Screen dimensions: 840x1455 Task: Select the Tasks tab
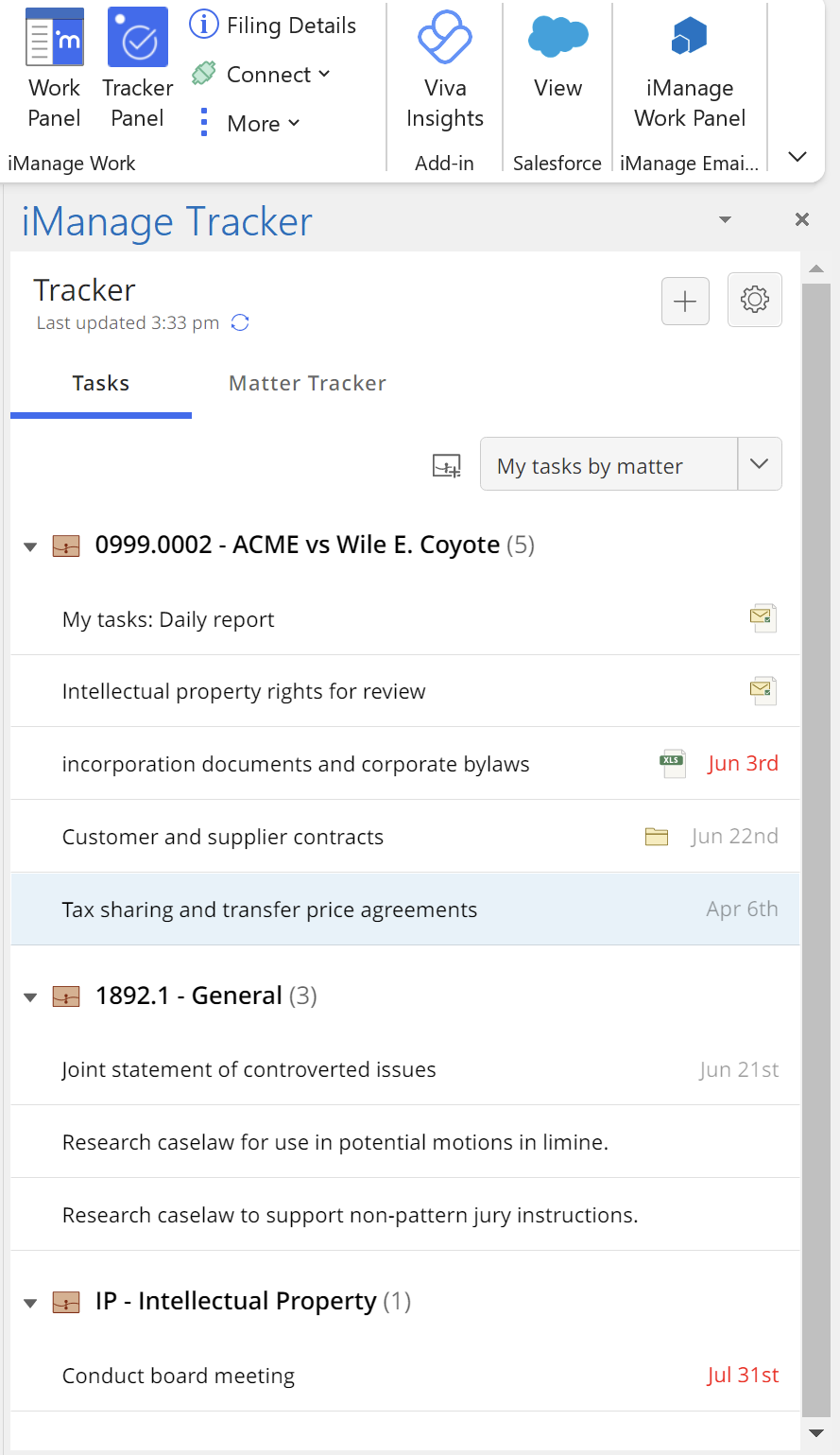click(x=101, y=384)
